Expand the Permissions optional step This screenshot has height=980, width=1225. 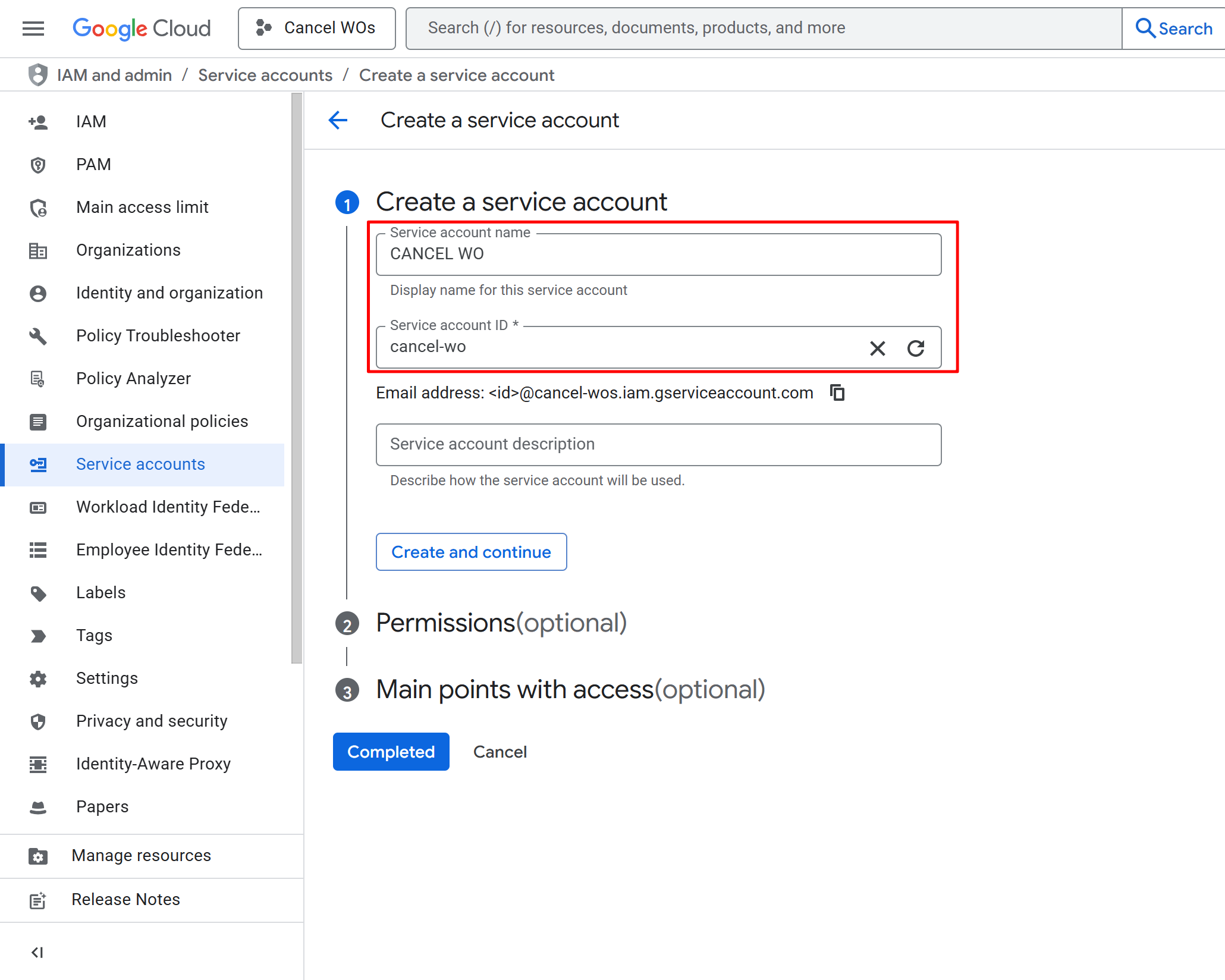click(x=501, y=623)
